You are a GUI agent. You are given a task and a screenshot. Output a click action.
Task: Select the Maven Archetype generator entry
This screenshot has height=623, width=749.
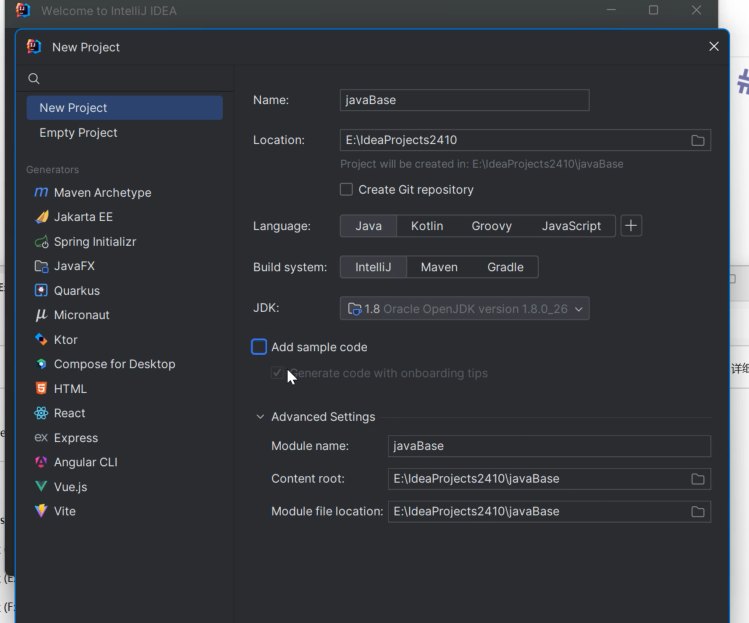click(125, 193)
